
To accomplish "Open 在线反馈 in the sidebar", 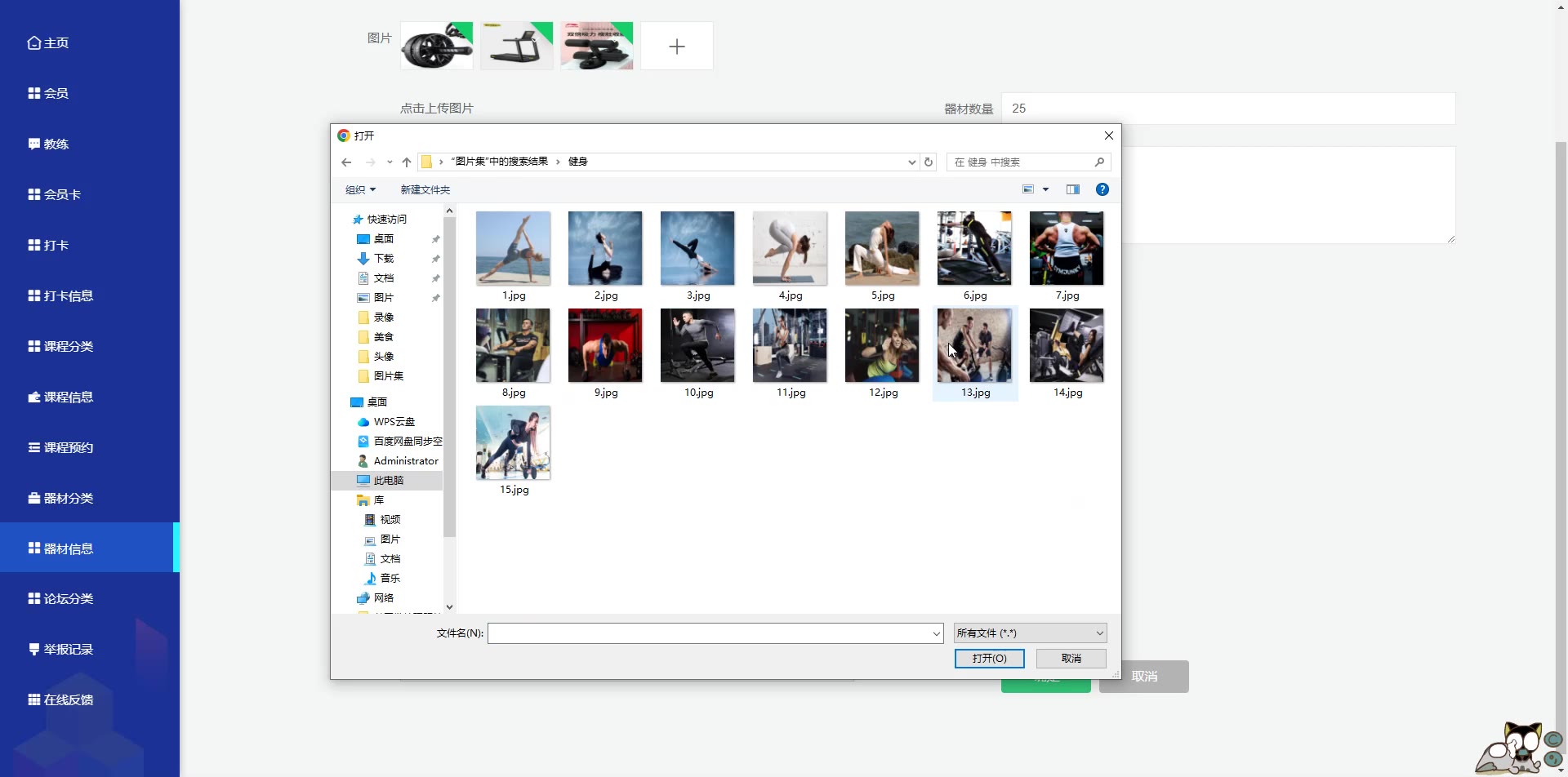I will 60,699.
